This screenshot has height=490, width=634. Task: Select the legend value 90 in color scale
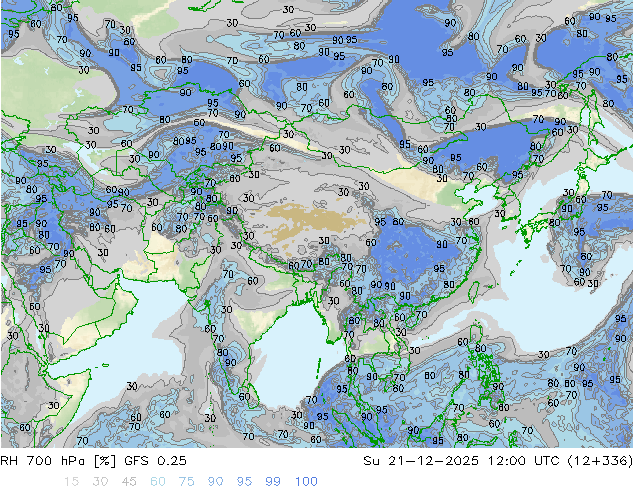(x=216, y=482)
